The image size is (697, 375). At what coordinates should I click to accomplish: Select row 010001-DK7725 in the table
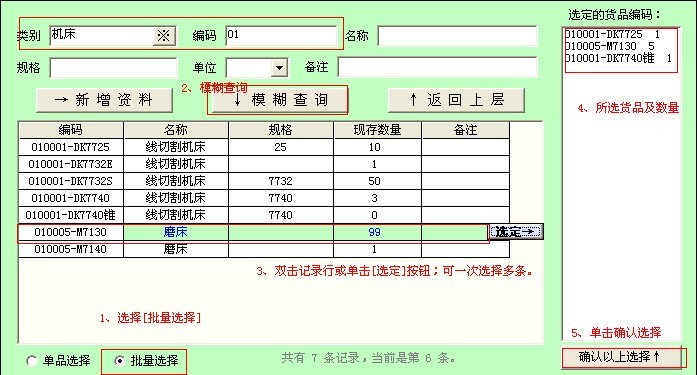click(264, 147)
